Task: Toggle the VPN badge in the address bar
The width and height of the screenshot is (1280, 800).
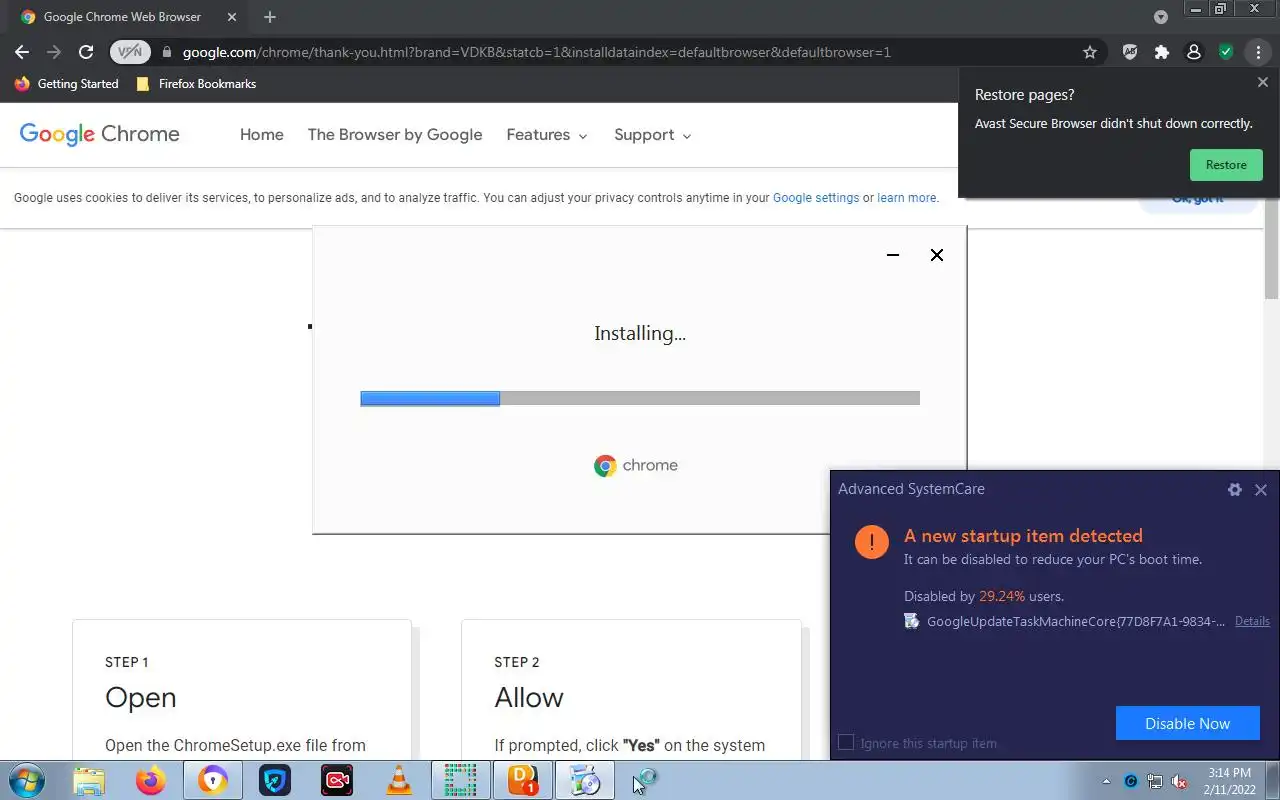Action: (130, 52)
